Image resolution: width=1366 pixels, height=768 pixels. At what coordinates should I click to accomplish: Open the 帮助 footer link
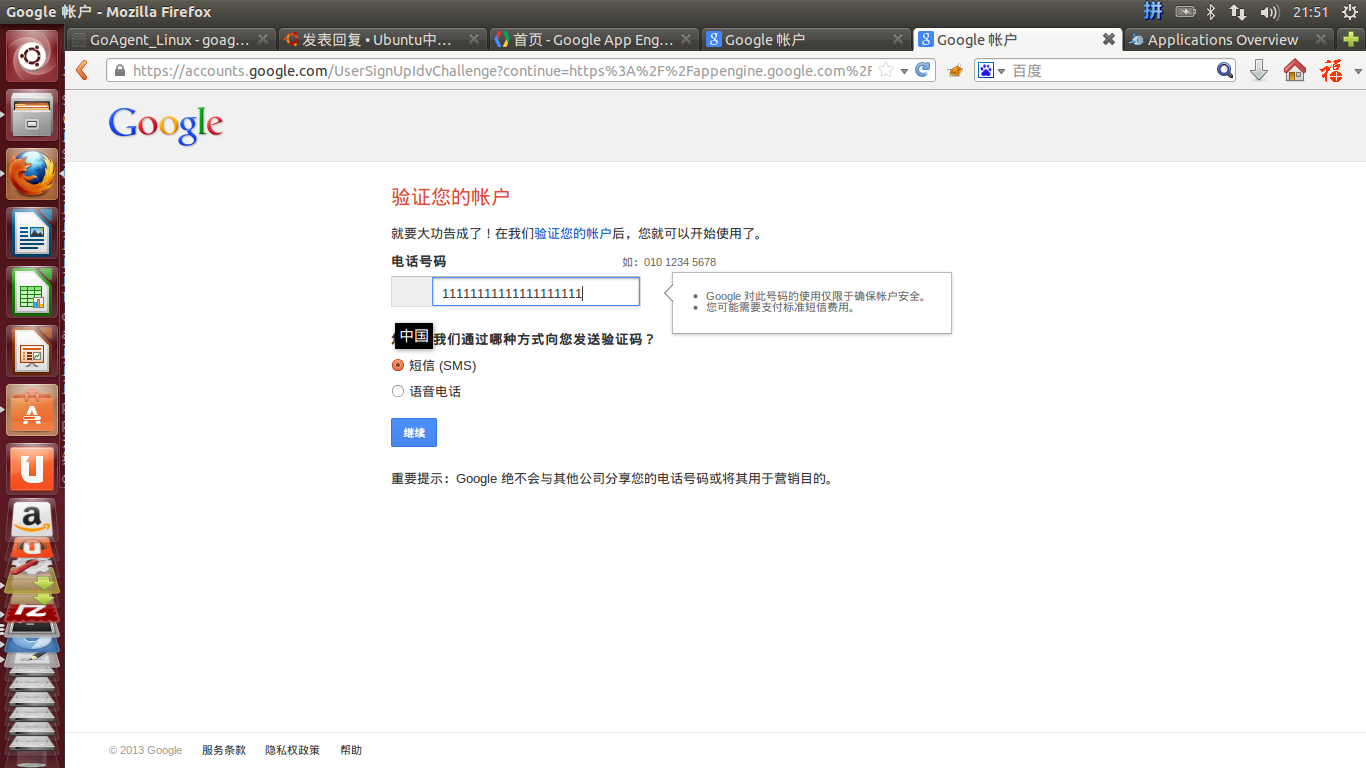pyautogui.click(x=351, y=750)
